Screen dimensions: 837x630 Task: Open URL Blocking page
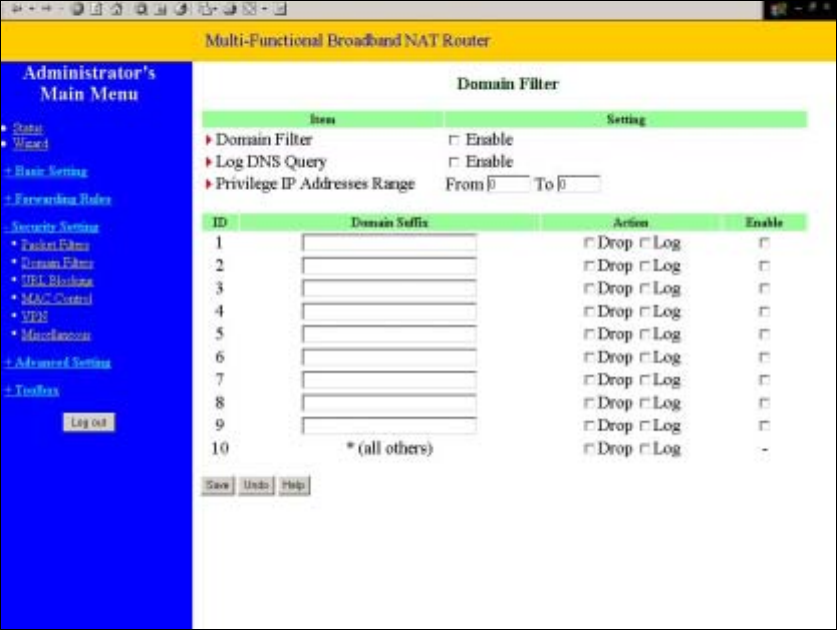pos(57,281)
